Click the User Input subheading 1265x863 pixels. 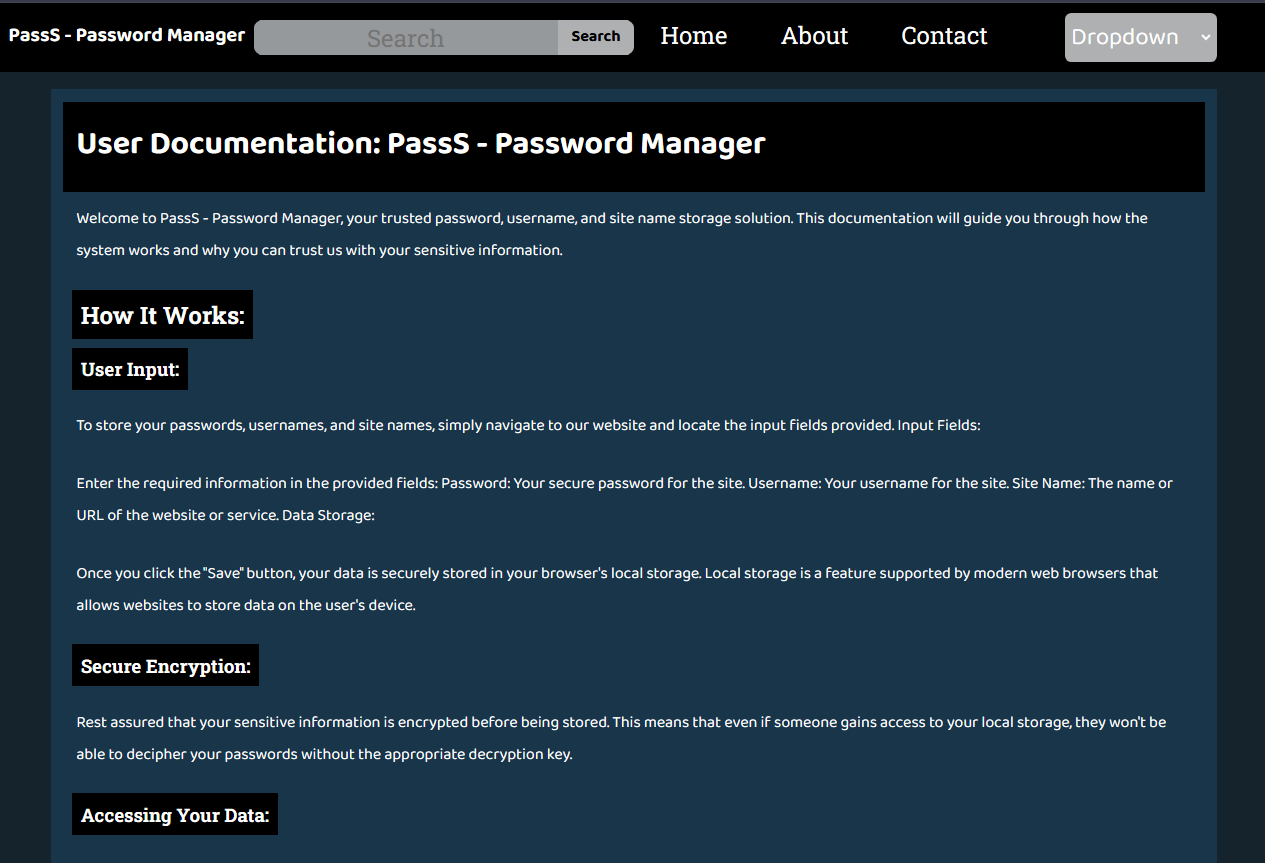pos(130,369)
